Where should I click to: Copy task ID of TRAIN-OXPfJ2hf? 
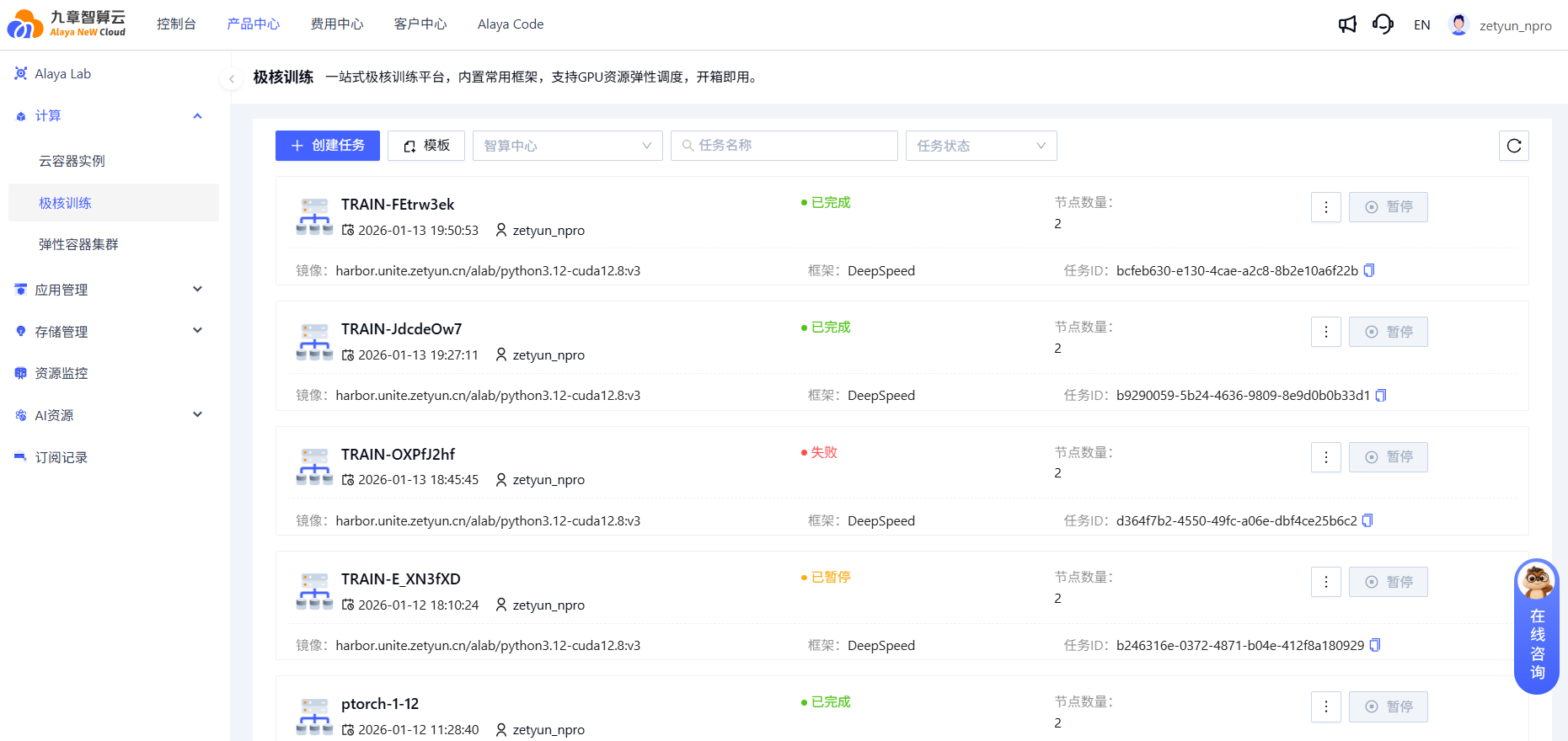[1367, 520]
